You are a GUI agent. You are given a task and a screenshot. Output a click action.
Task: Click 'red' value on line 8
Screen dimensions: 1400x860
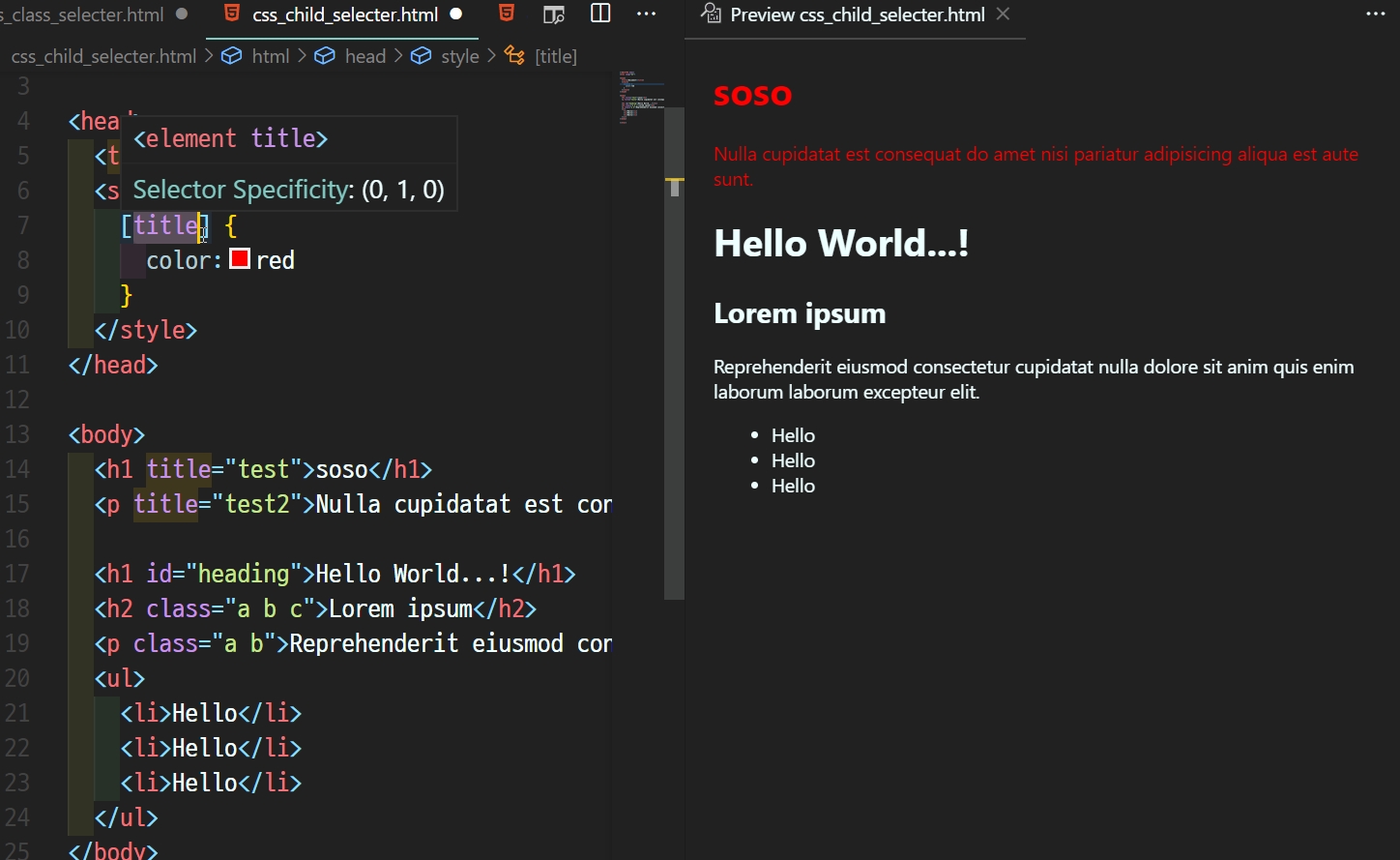[x=276, y=260]
